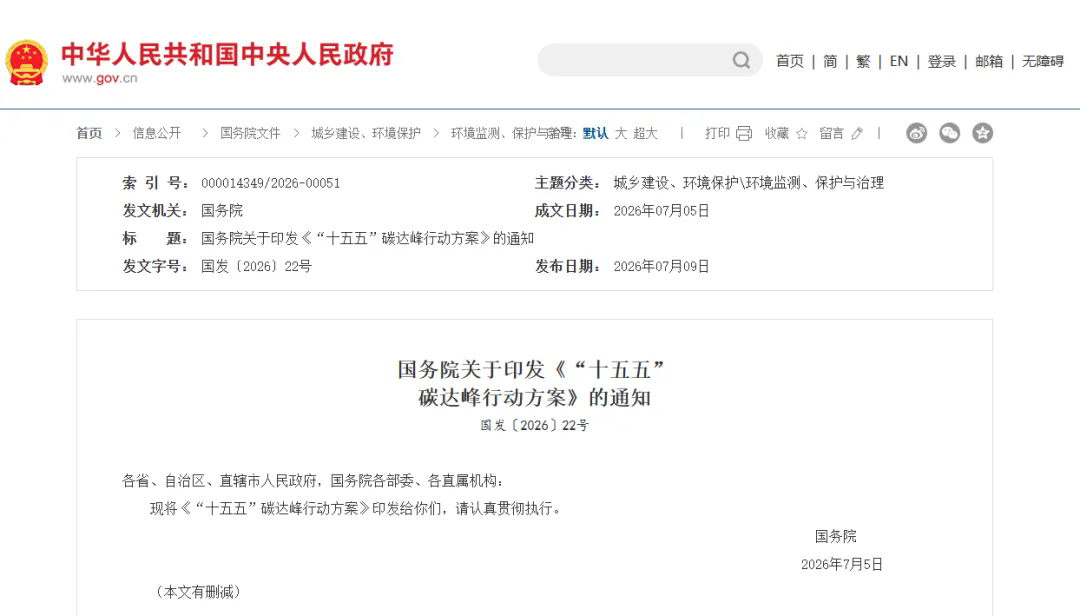The image size is (1080, 616).
Task: Click the printer icon beside 打印
Action: (744, 133)
